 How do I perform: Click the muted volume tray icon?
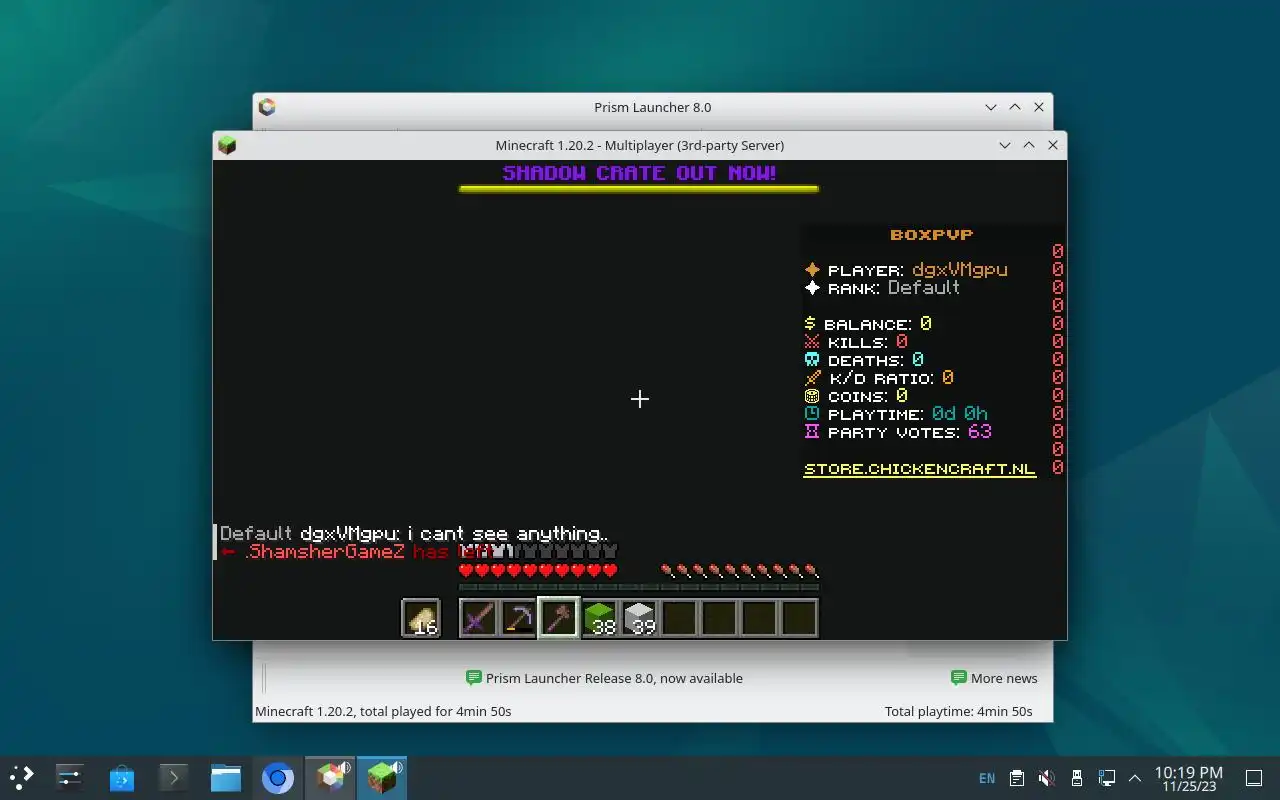[1046, 778]
